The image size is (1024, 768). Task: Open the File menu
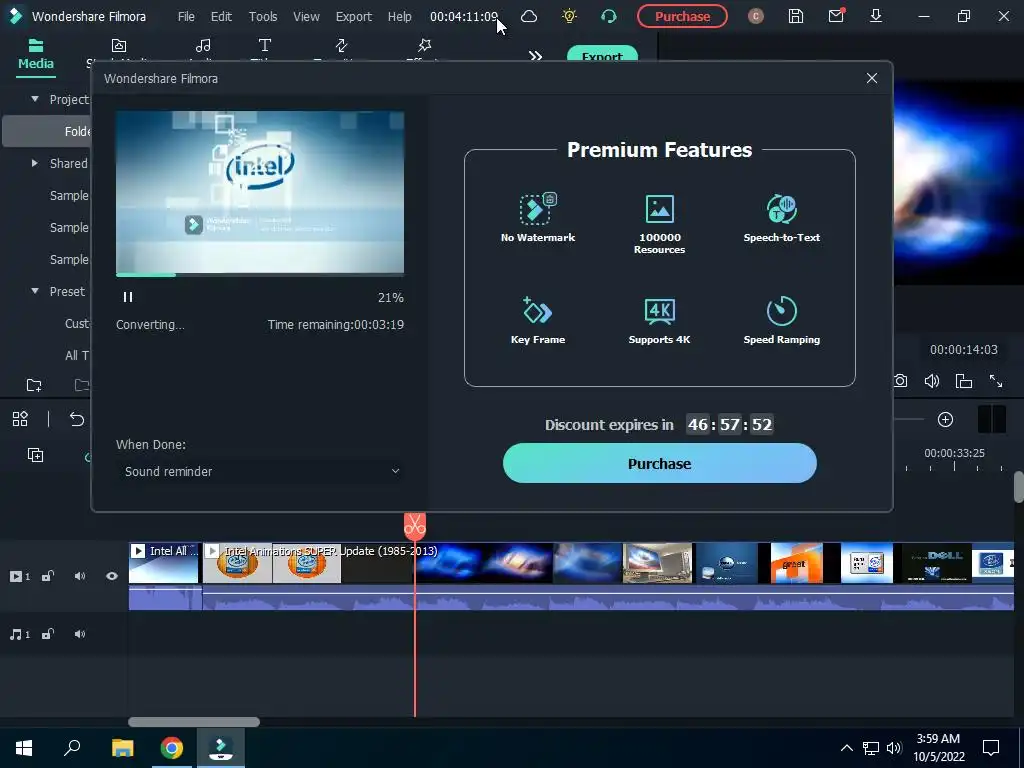(x=186, y=16)
